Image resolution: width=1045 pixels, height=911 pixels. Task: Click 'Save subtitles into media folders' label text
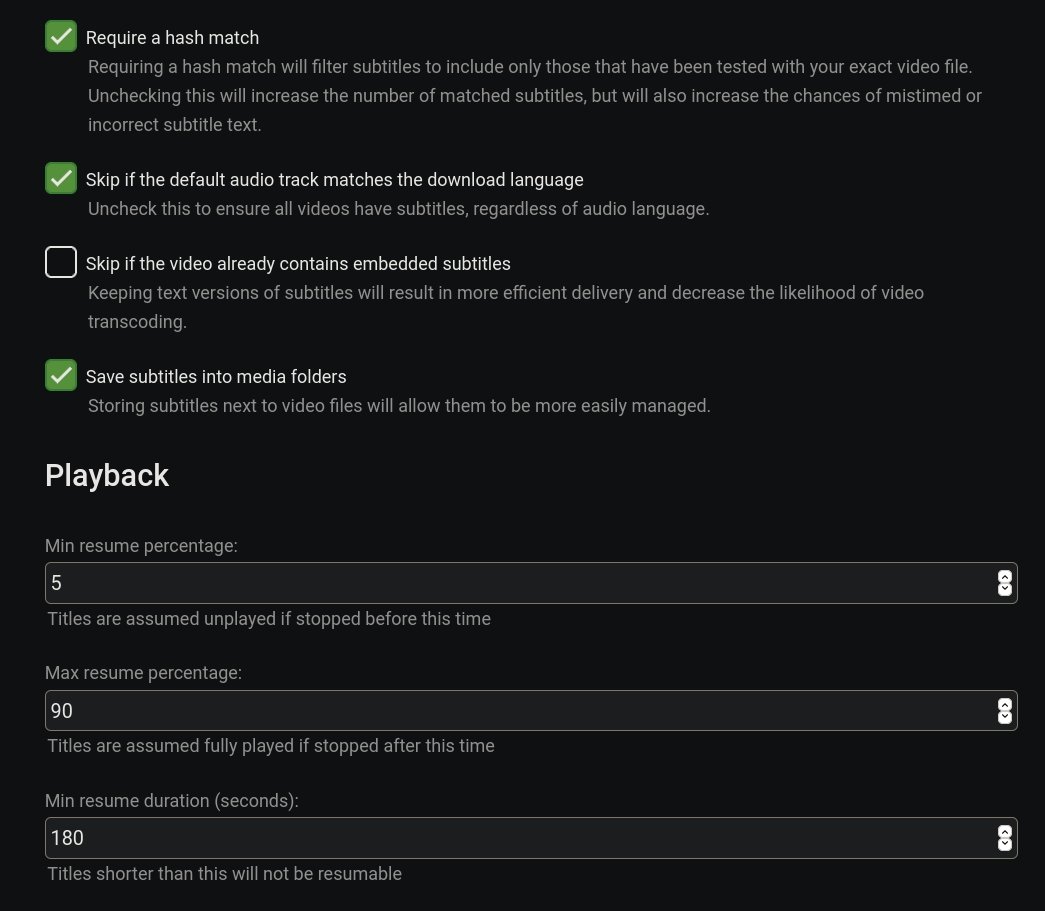pos(216,377)
